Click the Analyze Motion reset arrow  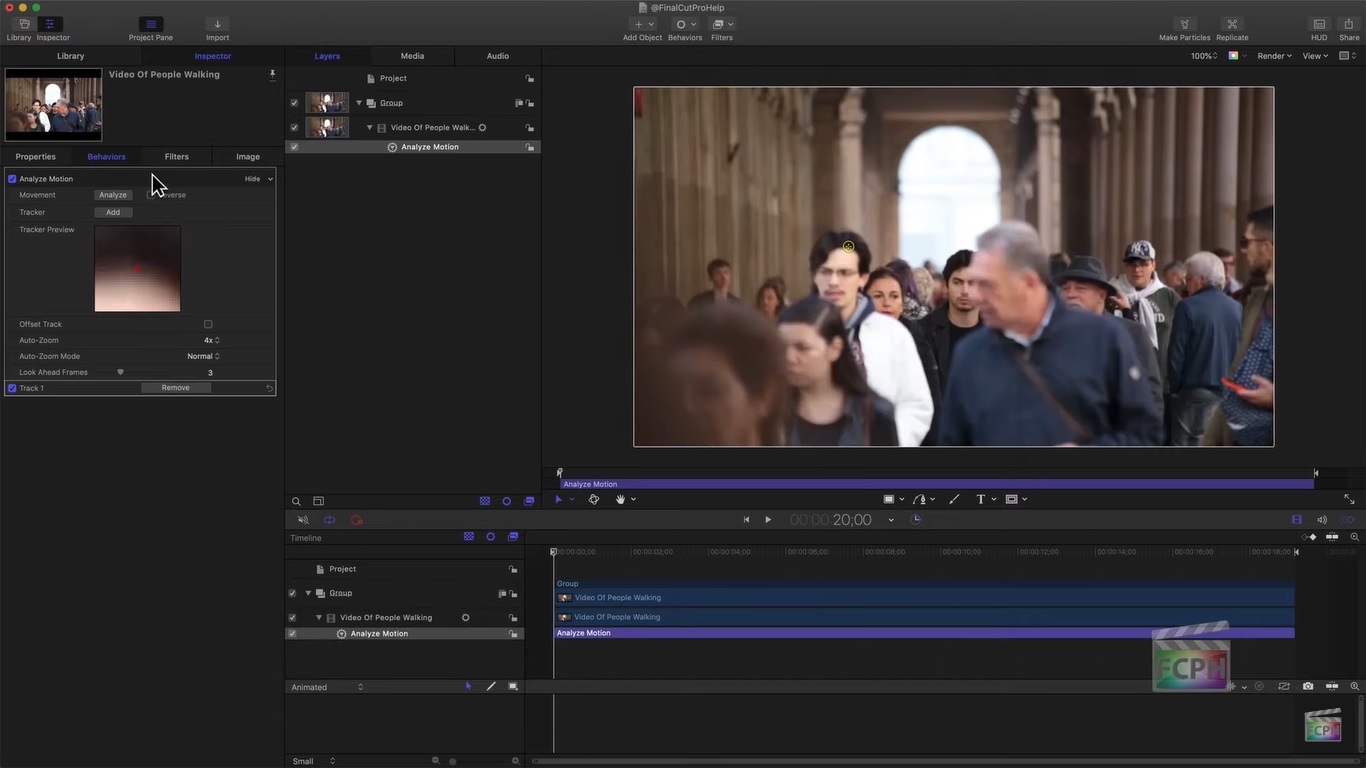(269, 388)
